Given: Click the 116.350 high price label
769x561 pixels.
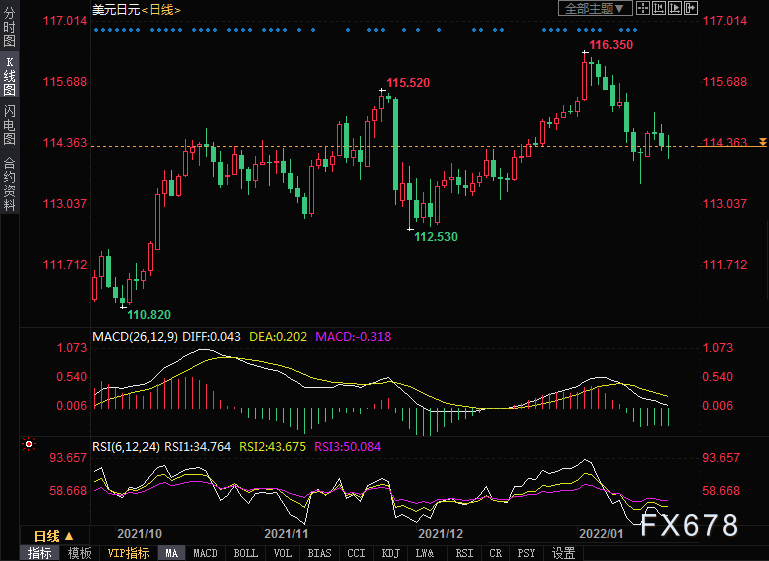Looking at the screenshot, I should pyautogui.click(x=611, y=45).
